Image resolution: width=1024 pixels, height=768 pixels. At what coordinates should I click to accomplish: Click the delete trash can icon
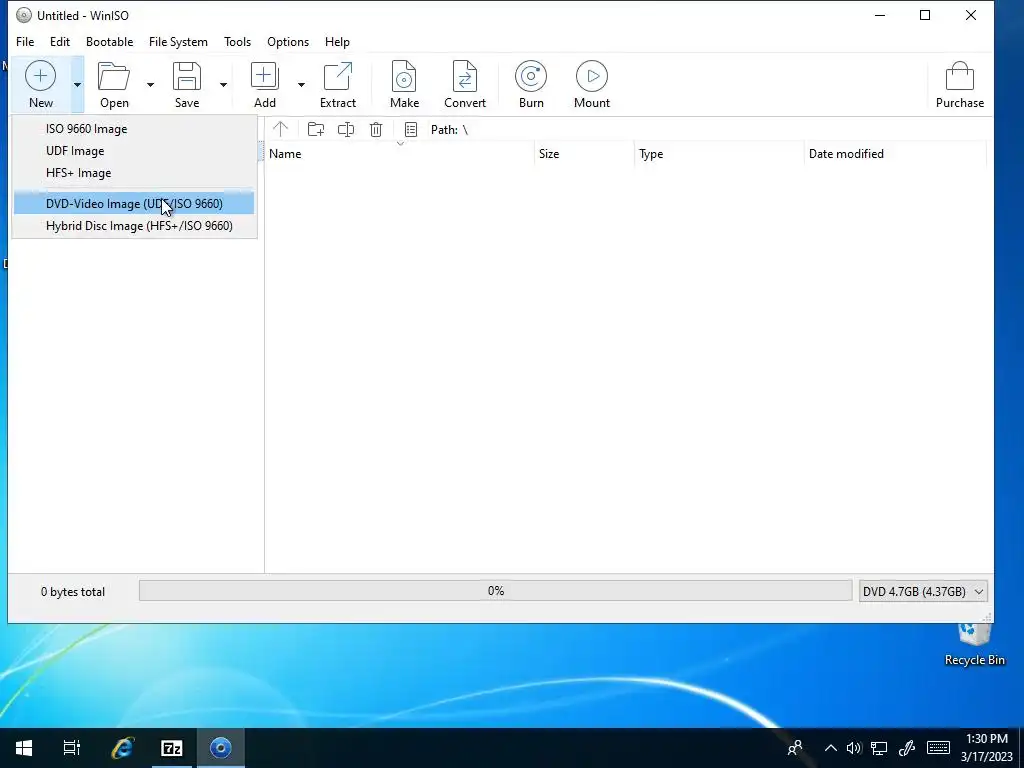(x=376, y=129)
